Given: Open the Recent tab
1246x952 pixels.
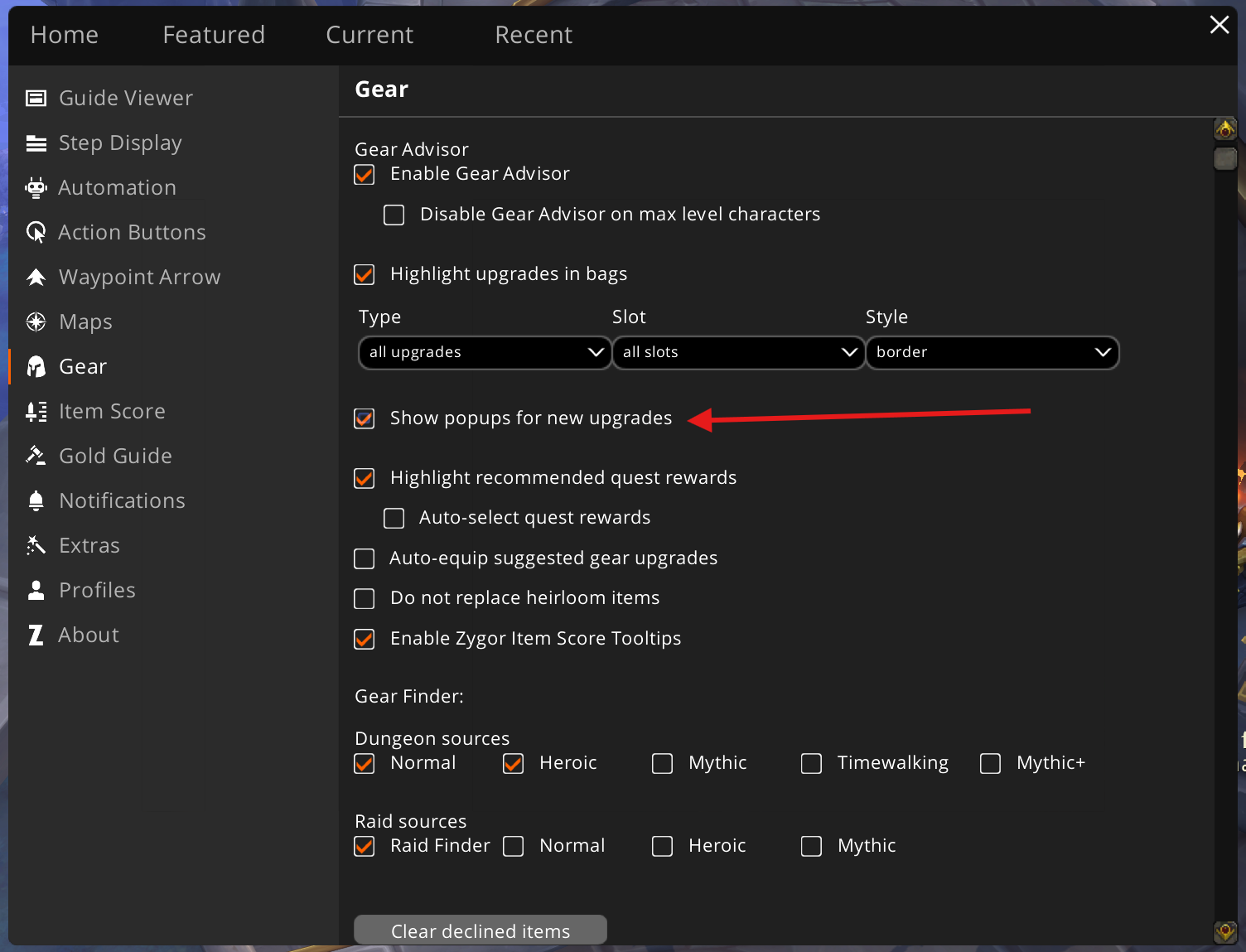Looking at the screenshot, I should pyautogui.click(x=534, y=35).
